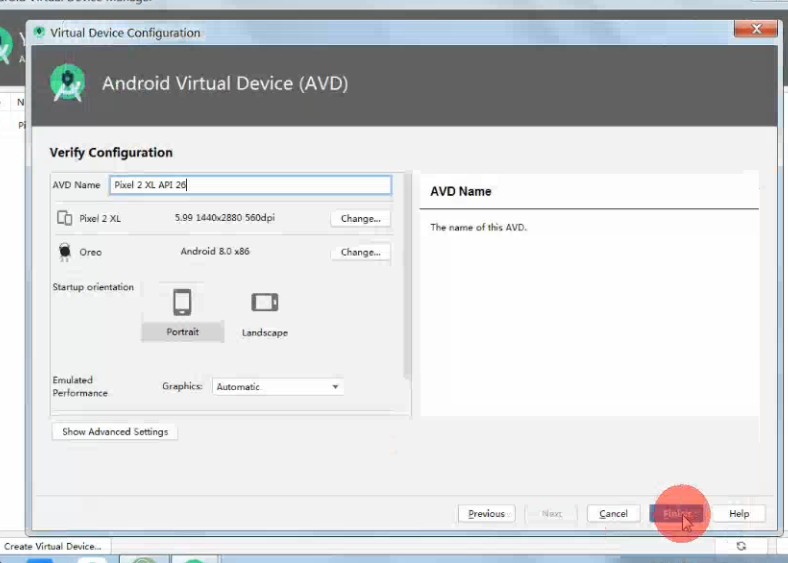This screenshot has width=788, height=563.
Task: Cancel the virtual device configuration
Action: pos(613,514)
